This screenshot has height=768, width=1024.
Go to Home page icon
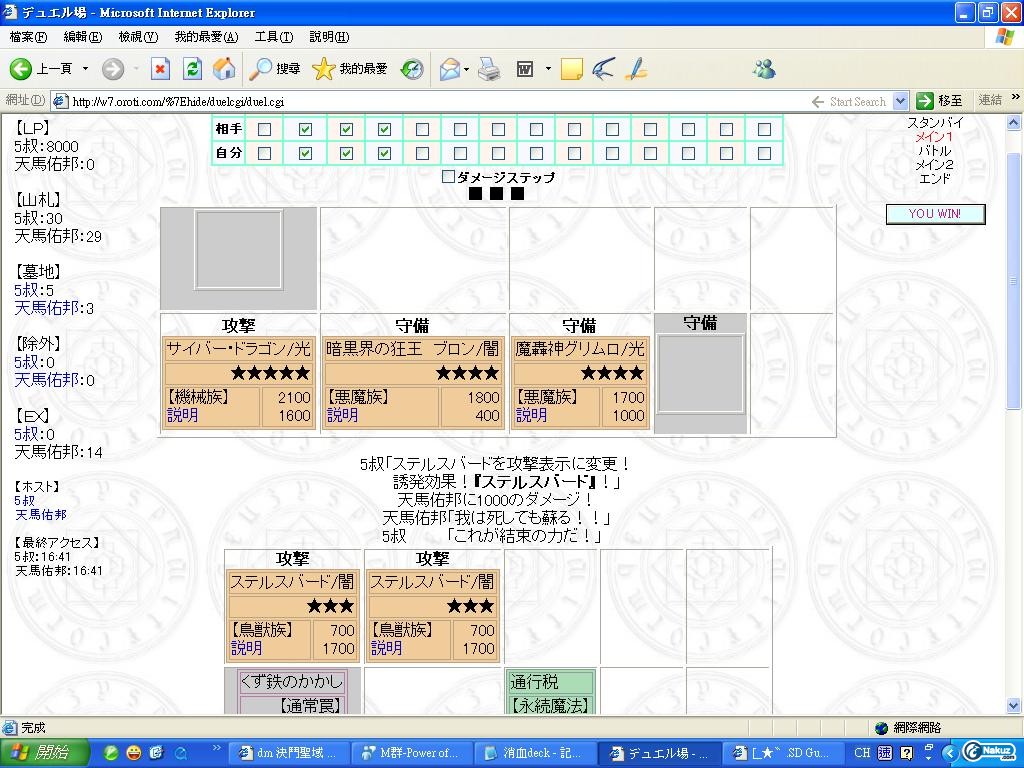224,69
